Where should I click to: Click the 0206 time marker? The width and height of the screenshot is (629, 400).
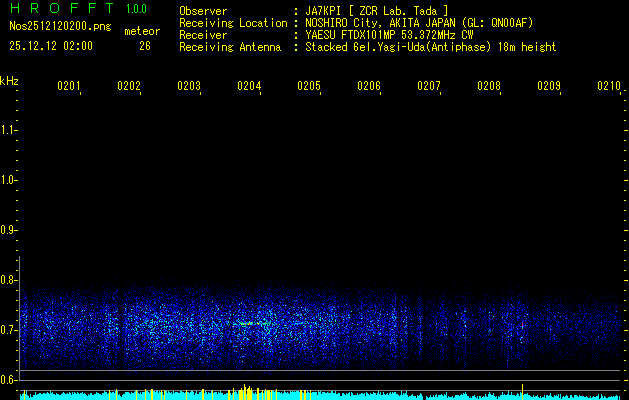point(369,86)
